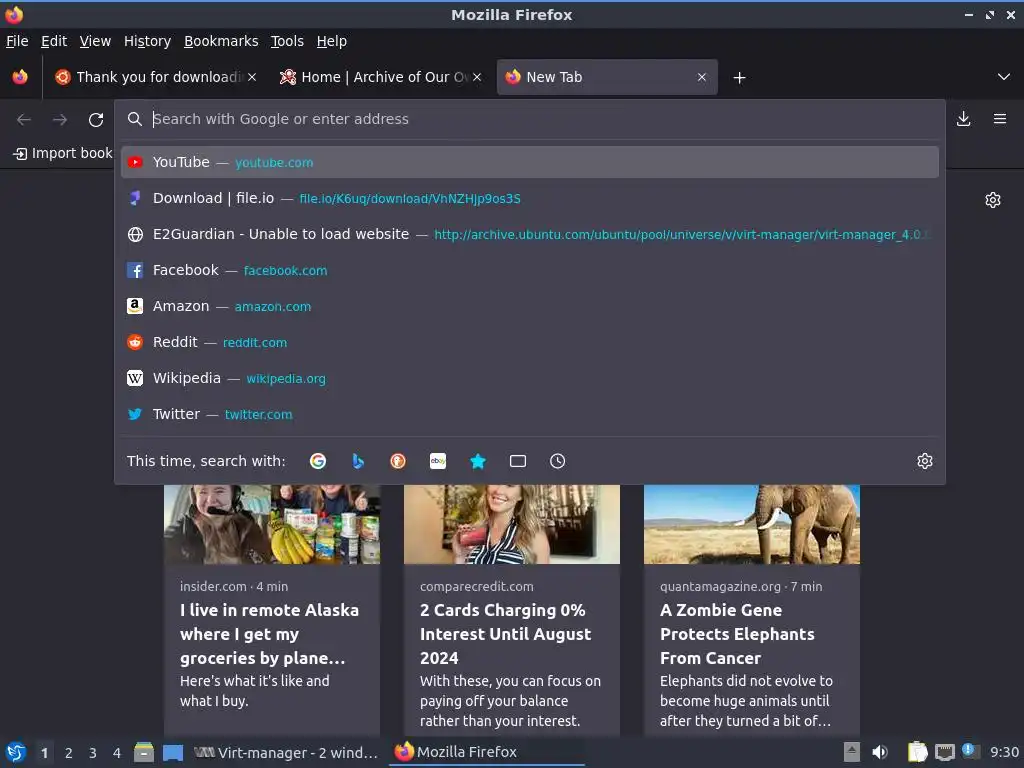Viewport: 1024px width, 768px height.
Task: Open the Alaska groceries article thumbnail
Action: coord(272,524)
